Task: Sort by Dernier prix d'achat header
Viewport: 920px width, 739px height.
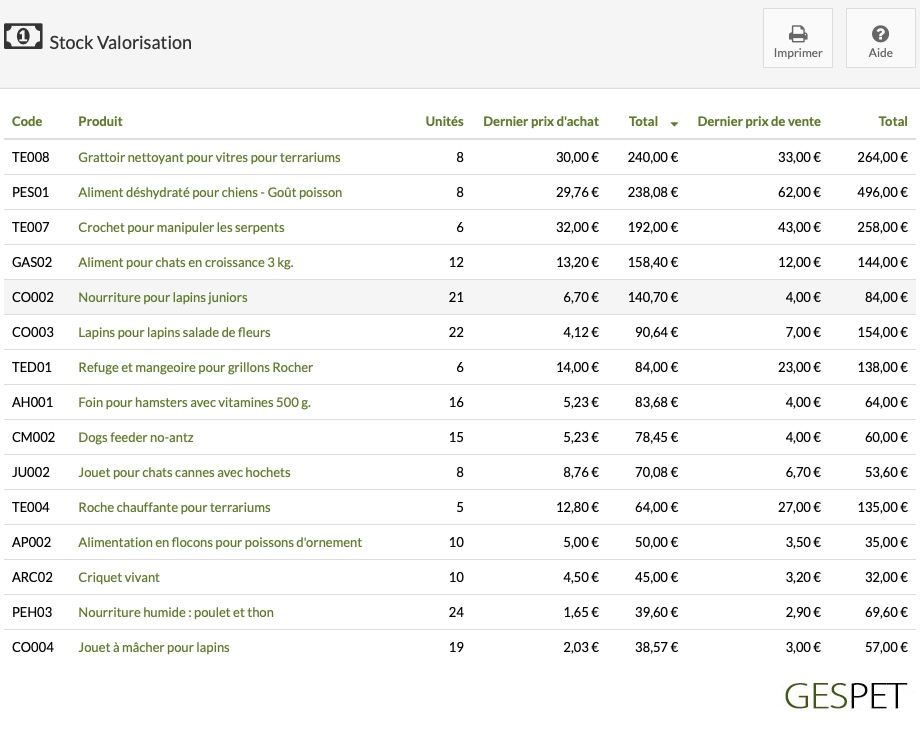Action: click(540, 121)
